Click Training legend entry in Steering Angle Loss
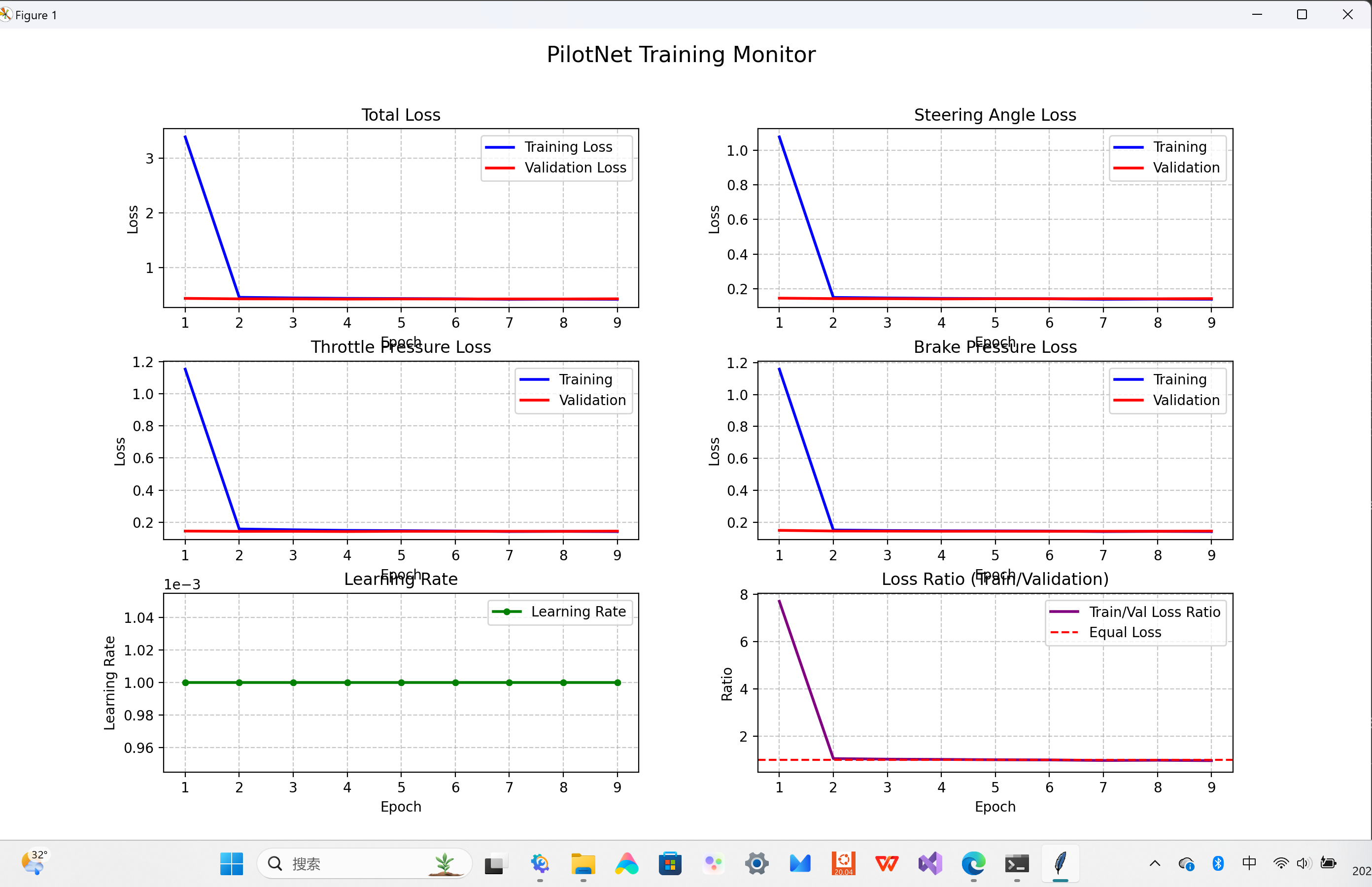This screenshot has width=1372, height=887. pyautogui.click(x=1160, y=147)
